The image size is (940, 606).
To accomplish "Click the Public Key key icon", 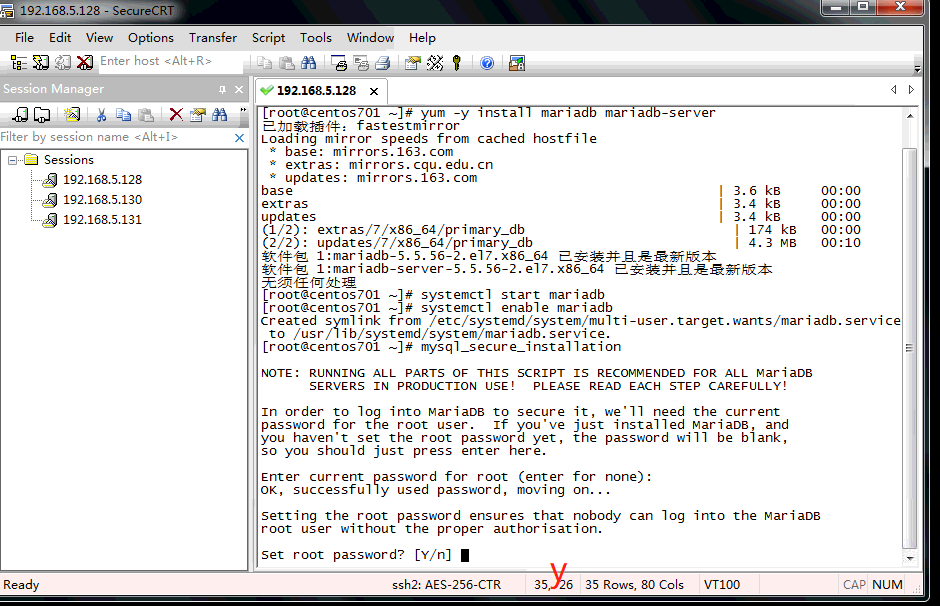I will pyautogui.click(x=457, y=62).
